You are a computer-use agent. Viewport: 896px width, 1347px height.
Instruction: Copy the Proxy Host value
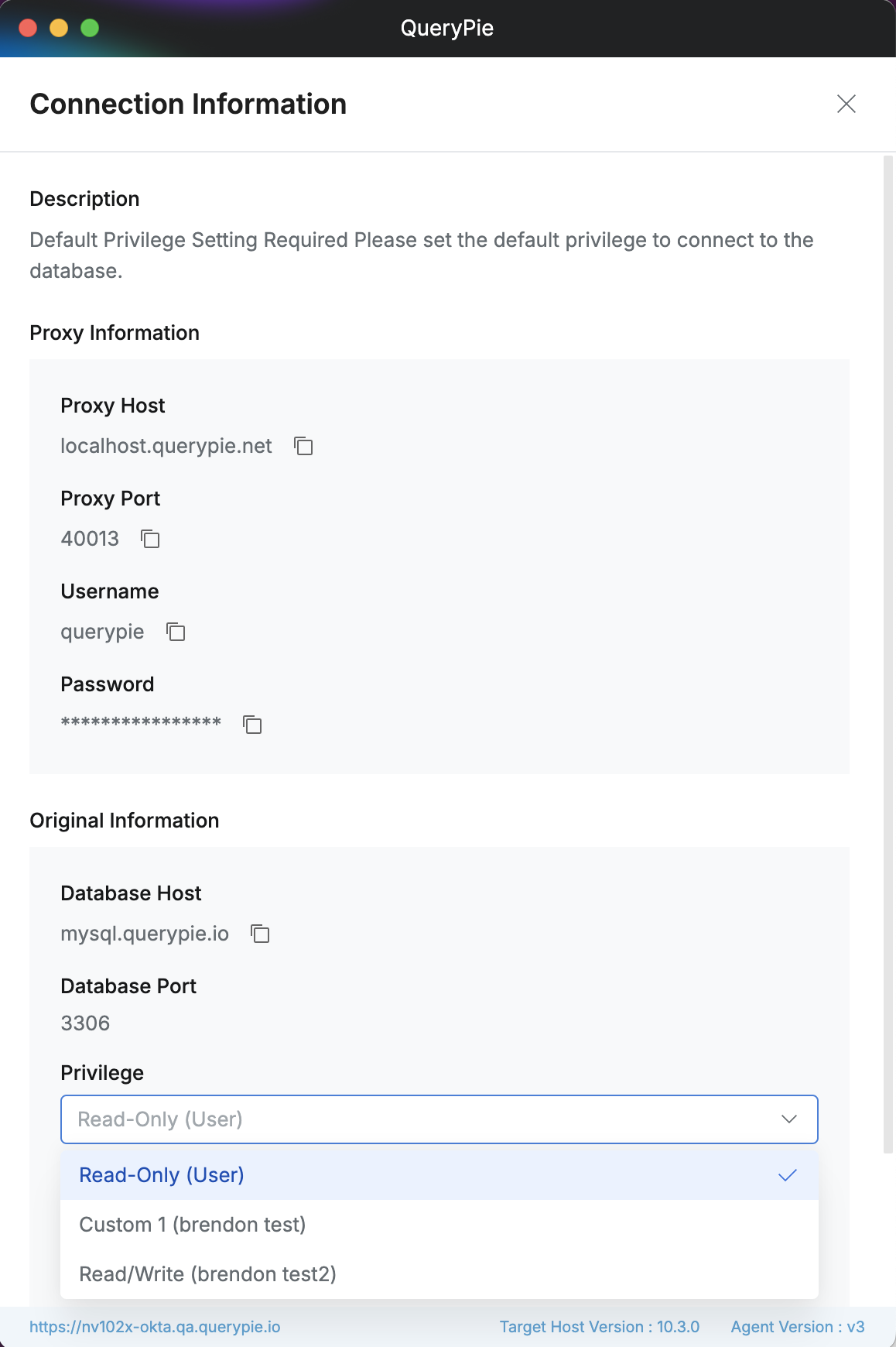tap(303, 446)
